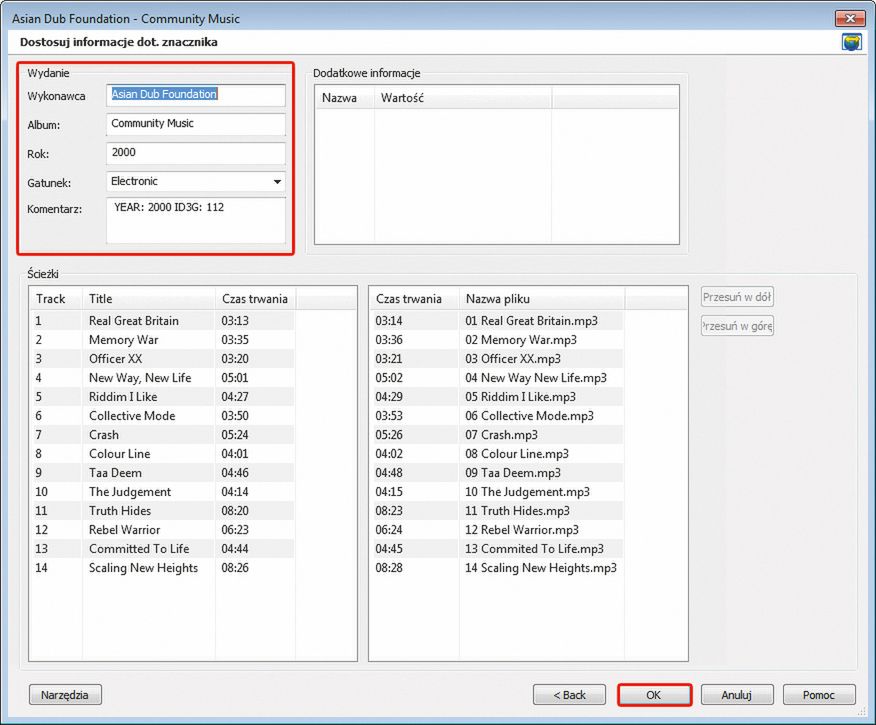
Task: Select track title Taa Deem
Action: tap(115, 473)
